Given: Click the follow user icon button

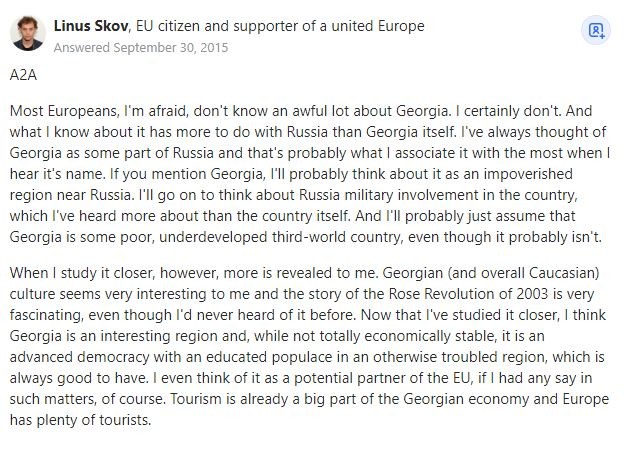Looking at the screenshot, I should tap(596, 31).
